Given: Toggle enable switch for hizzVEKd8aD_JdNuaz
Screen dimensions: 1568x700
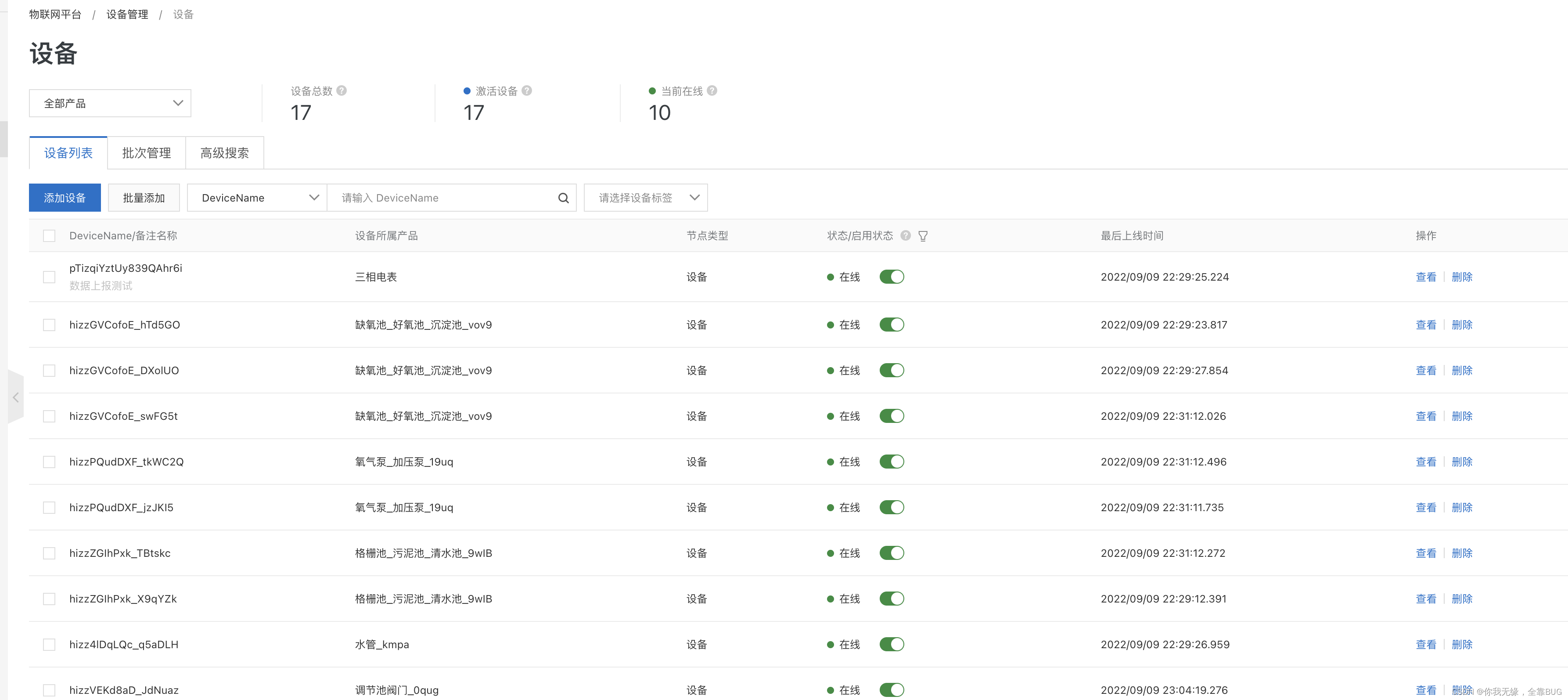Looking at the screenshot, I should tap(892, 690).
